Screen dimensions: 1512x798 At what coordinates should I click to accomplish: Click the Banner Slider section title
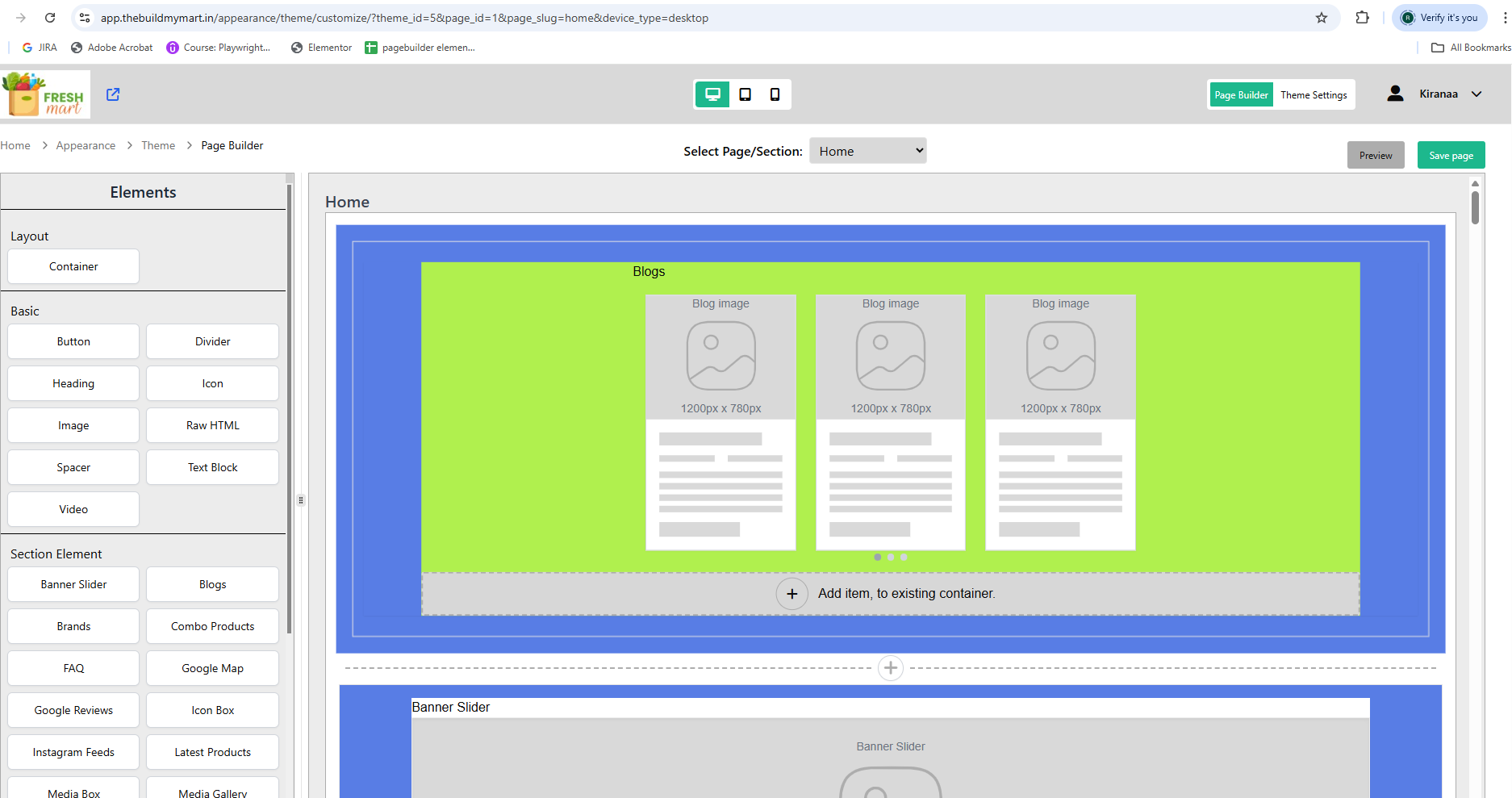[x=451, y=708]
